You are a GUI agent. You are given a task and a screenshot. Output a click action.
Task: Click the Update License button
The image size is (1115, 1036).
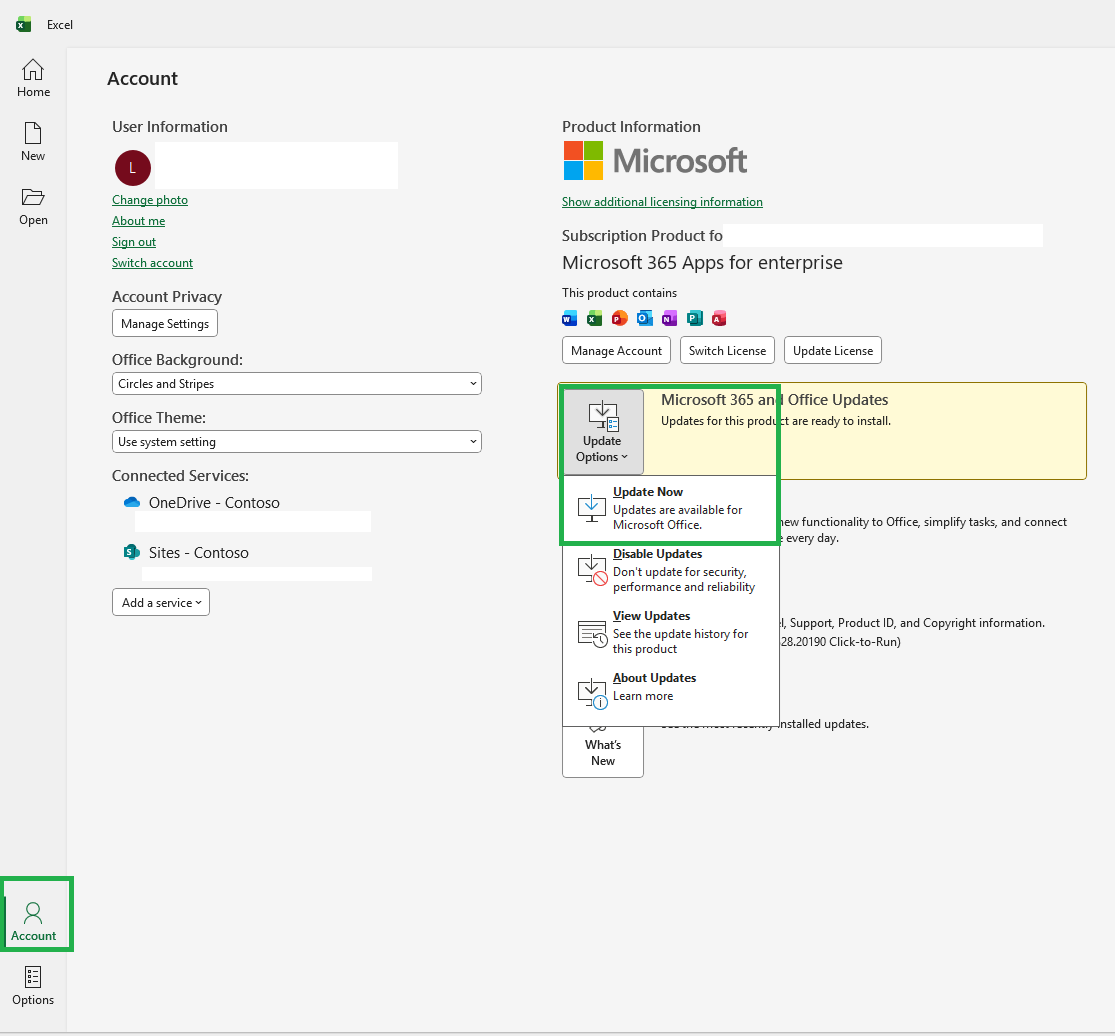(833, 351)
